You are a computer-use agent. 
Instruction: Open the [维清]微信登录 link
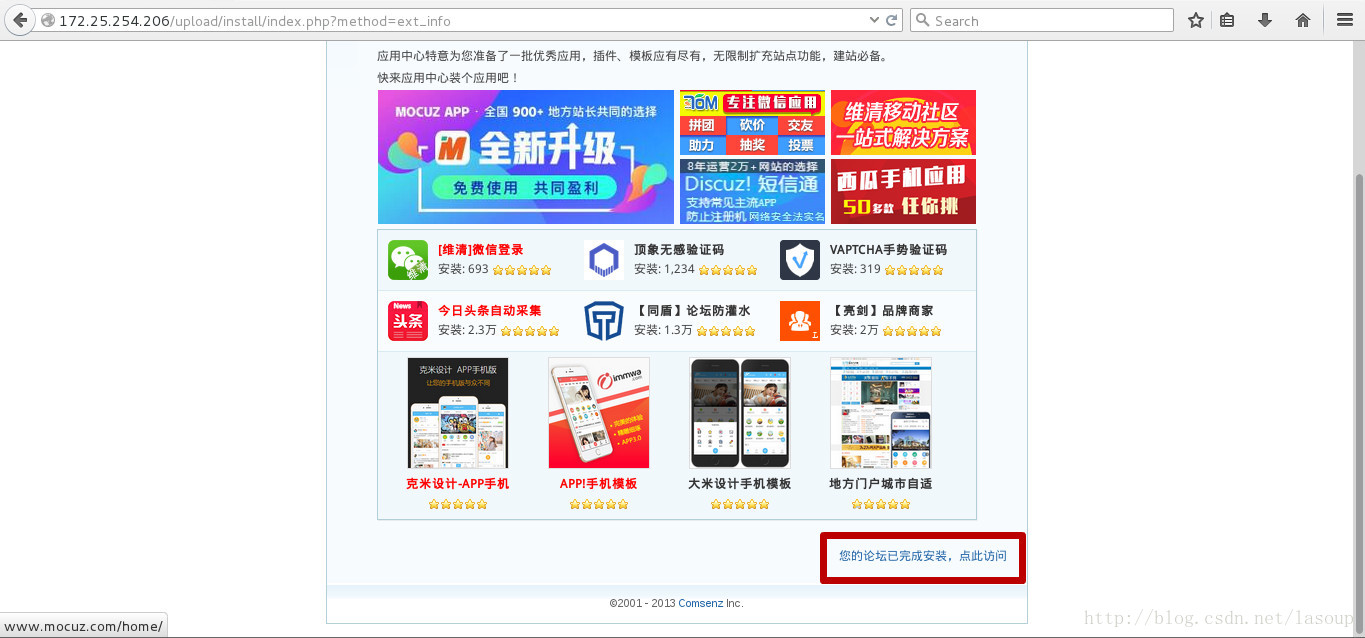pyautogui.click(x=480, y=250)
